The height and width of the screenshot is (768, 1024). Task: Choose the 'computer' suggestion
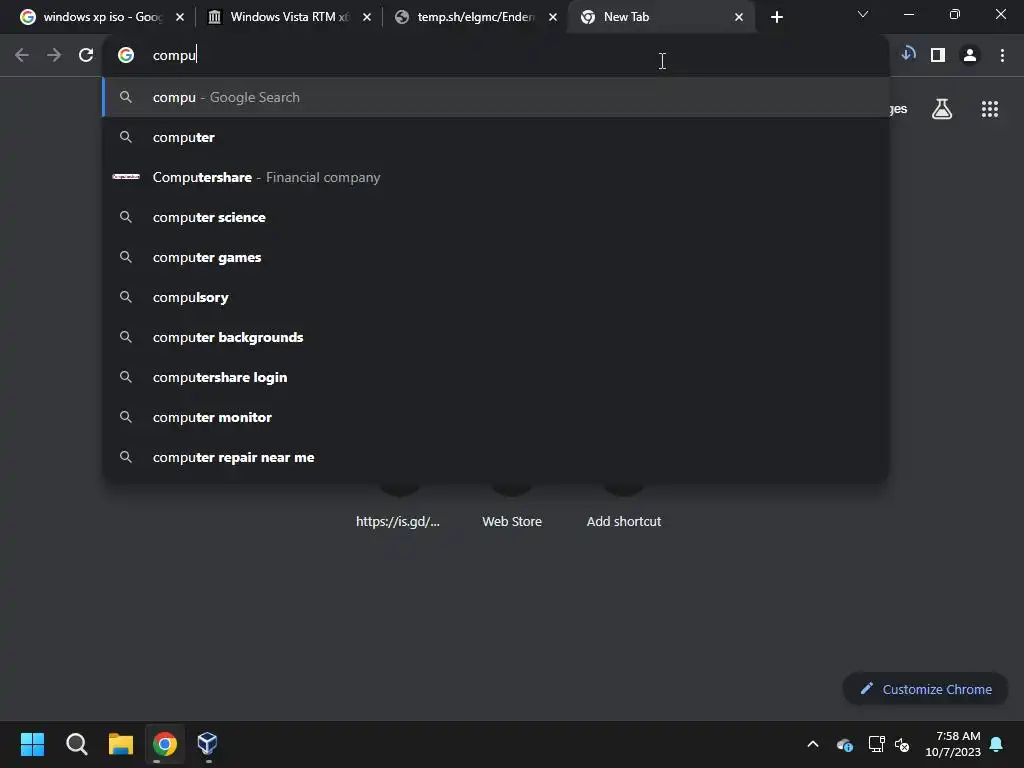(496, 137)
